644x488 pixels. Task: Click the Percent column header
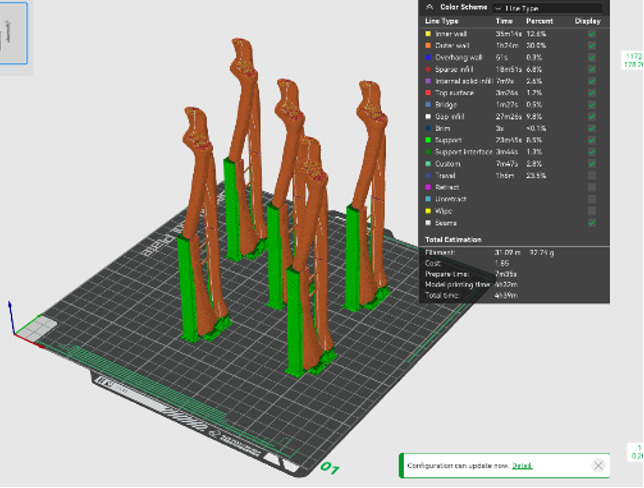[x=539, y=21]
